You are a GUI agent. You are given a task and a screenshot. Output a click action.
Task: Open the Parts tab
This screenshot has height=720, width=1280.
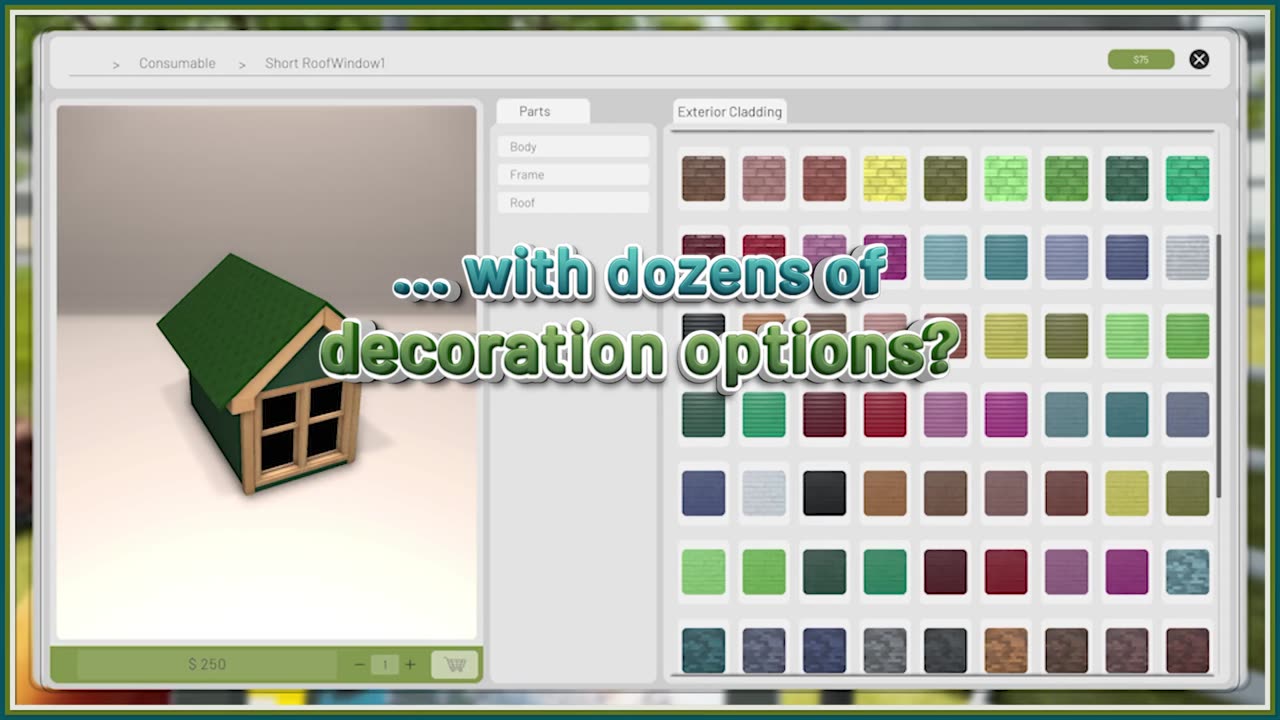click(535, 112)
